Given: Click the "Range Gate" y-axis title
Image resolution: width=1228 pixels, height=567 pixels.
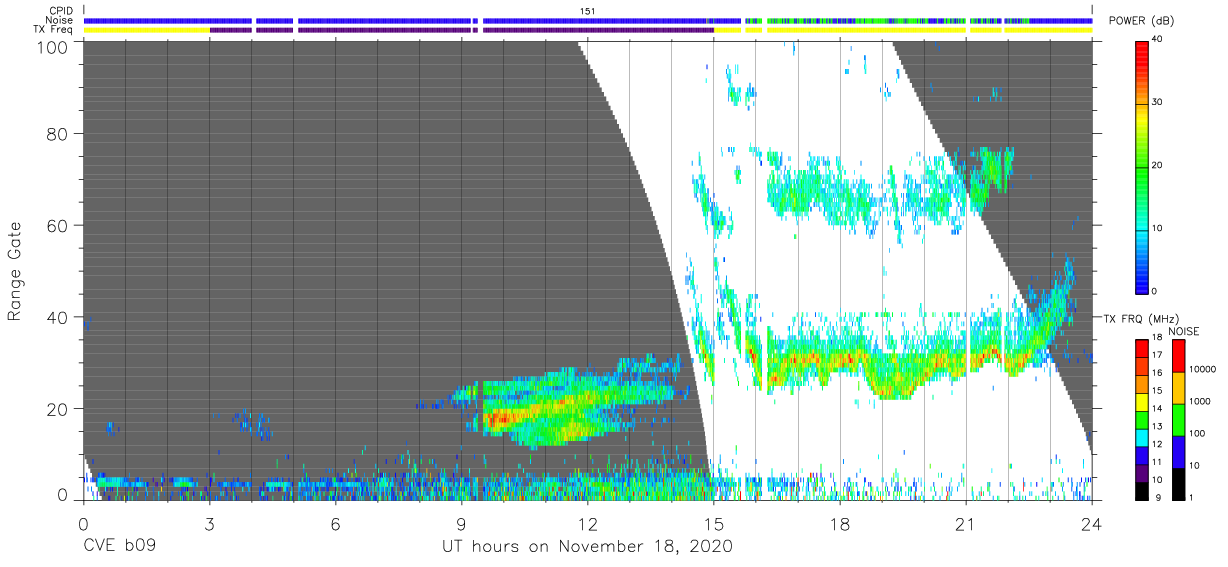Looking at the screenshot, I should (x=17, y=271).
